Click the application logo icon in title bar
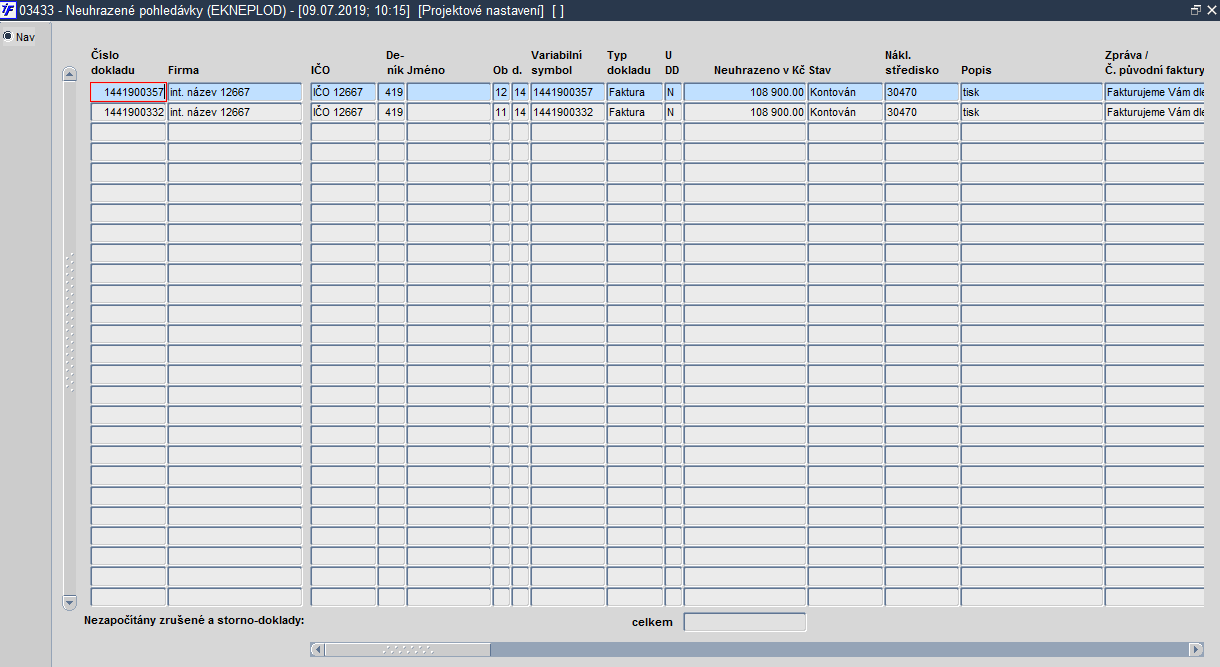Screen dimensions: 1220x667 9,9
